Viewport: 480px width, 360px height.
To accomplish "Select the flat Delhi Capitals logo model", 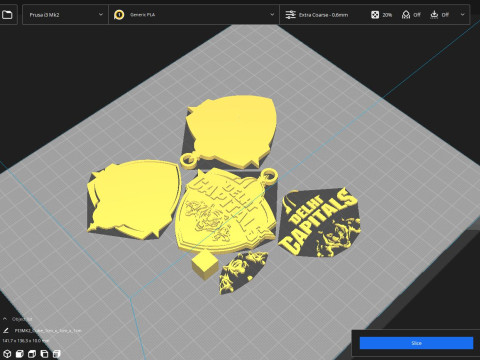I will pyautogui.click(x=319, y=223).
